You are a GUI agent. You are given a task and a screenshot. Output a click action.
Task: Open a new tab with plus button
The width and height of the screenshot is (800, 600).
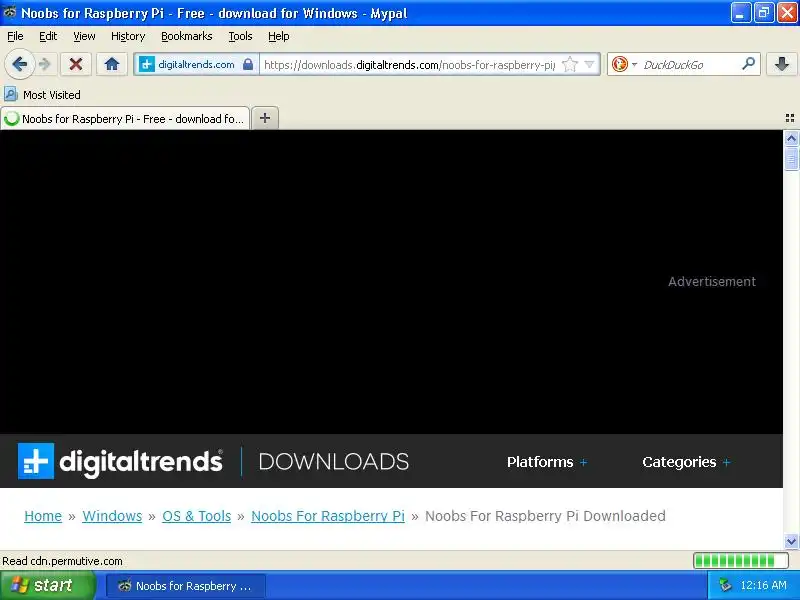(x=265, y=118)
